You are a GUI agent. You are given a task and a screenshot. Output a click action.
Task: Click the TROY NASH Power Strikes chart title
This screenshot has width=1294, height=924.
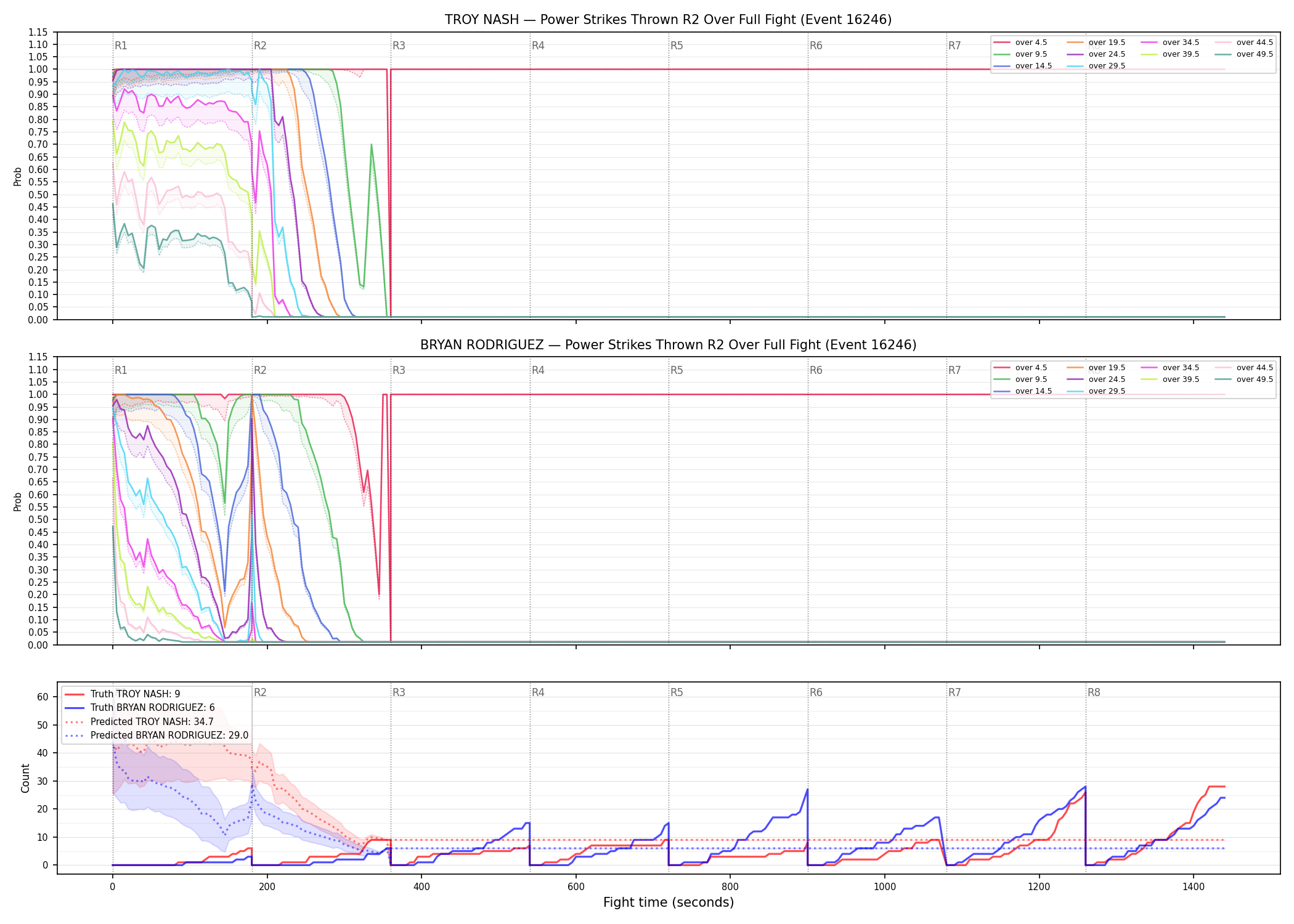click(x=668, y=20)
